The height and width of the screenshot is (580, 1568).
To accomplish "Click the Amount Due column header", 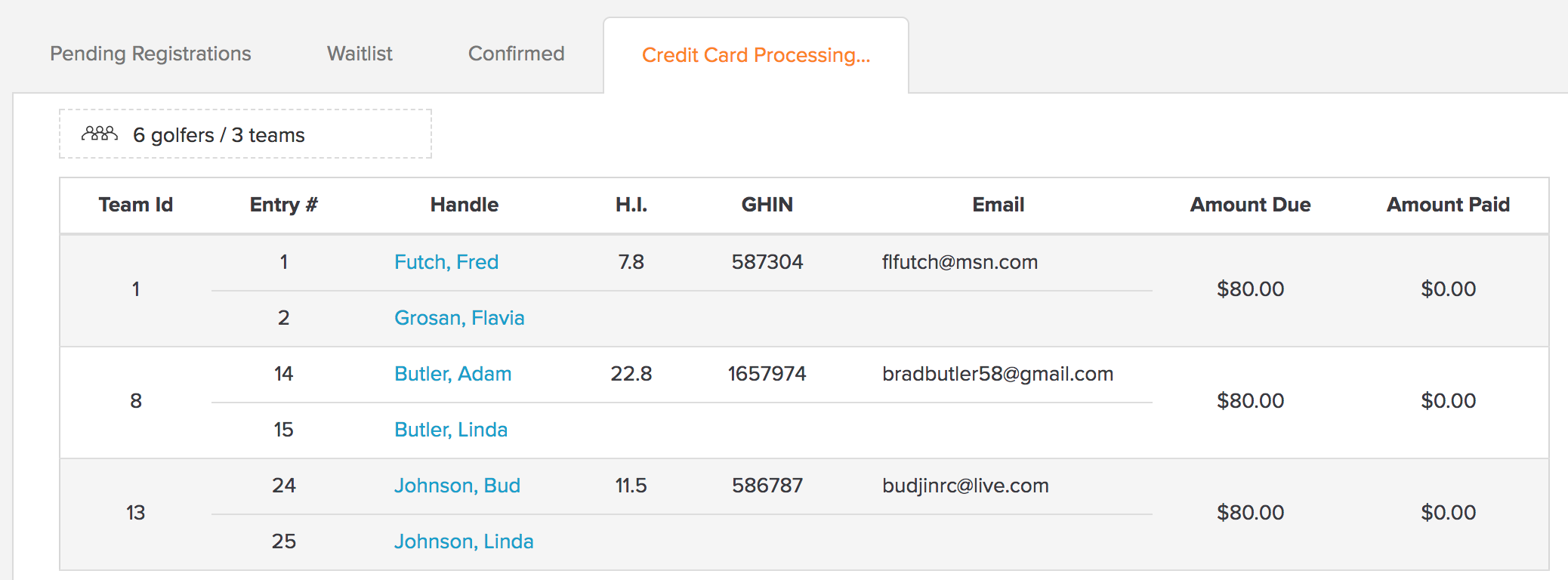I will [x=1251, y=205].
